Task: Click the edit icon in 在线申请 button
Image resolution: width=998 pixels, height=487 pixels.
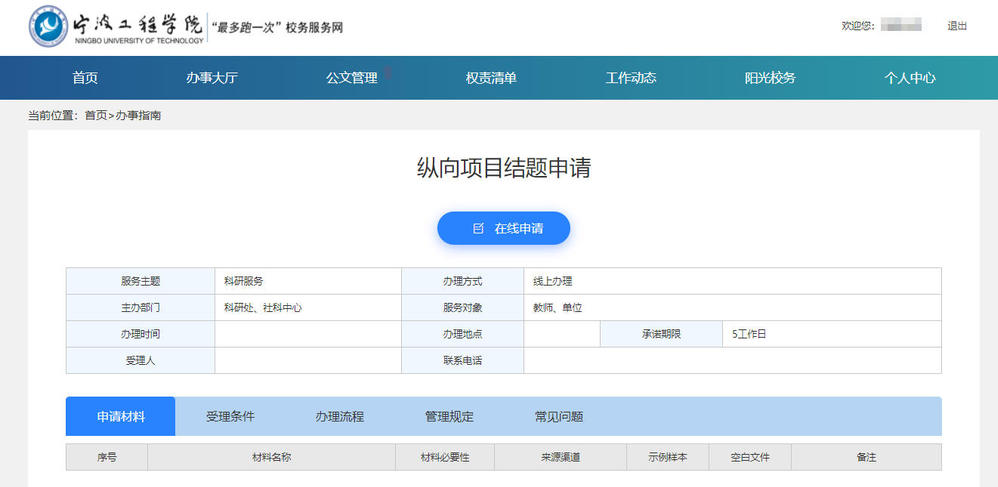Action: (478, 228)
